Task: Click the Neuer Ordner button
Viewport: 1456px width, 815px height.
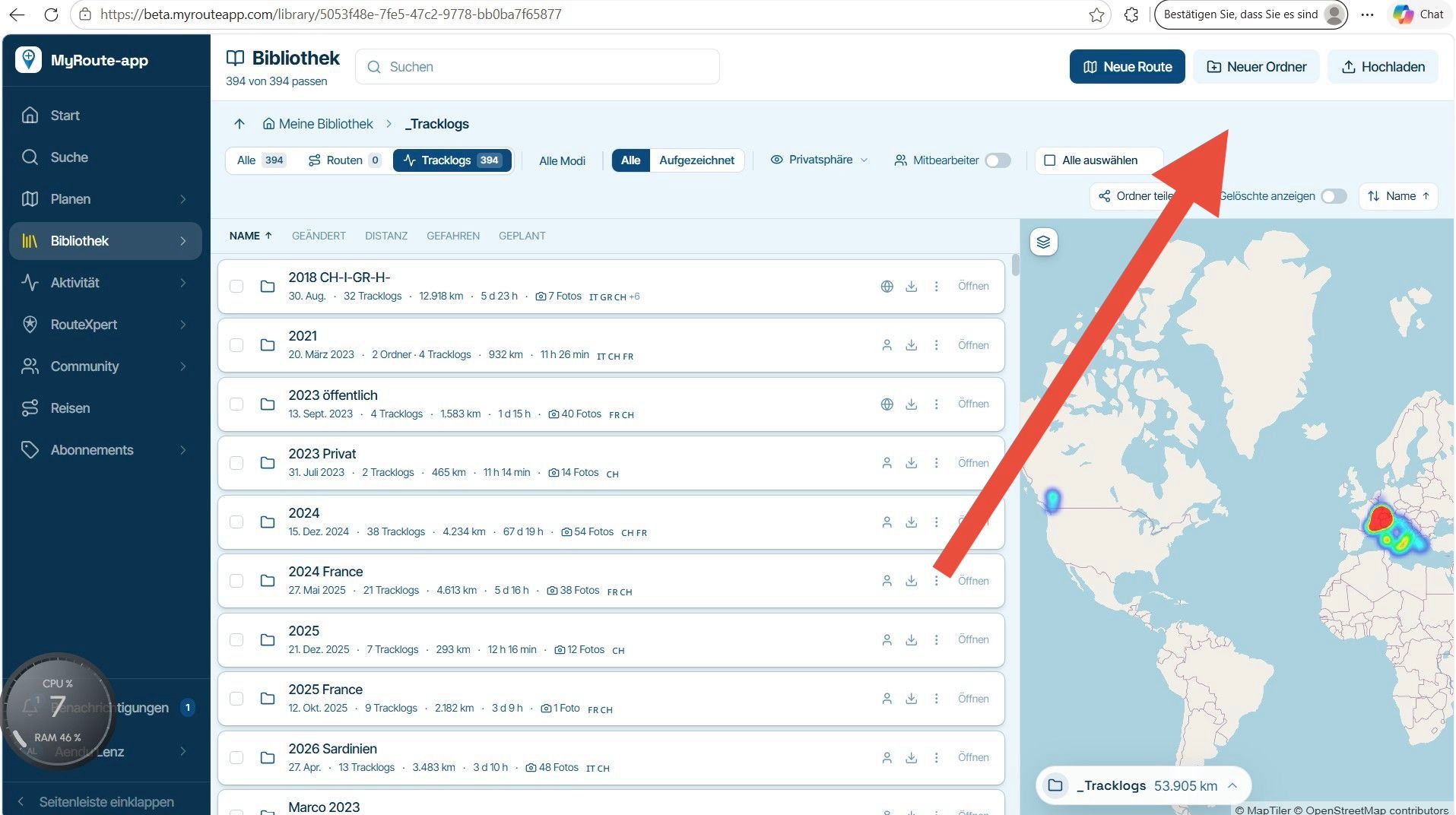Action: [x=1256, y=67]
